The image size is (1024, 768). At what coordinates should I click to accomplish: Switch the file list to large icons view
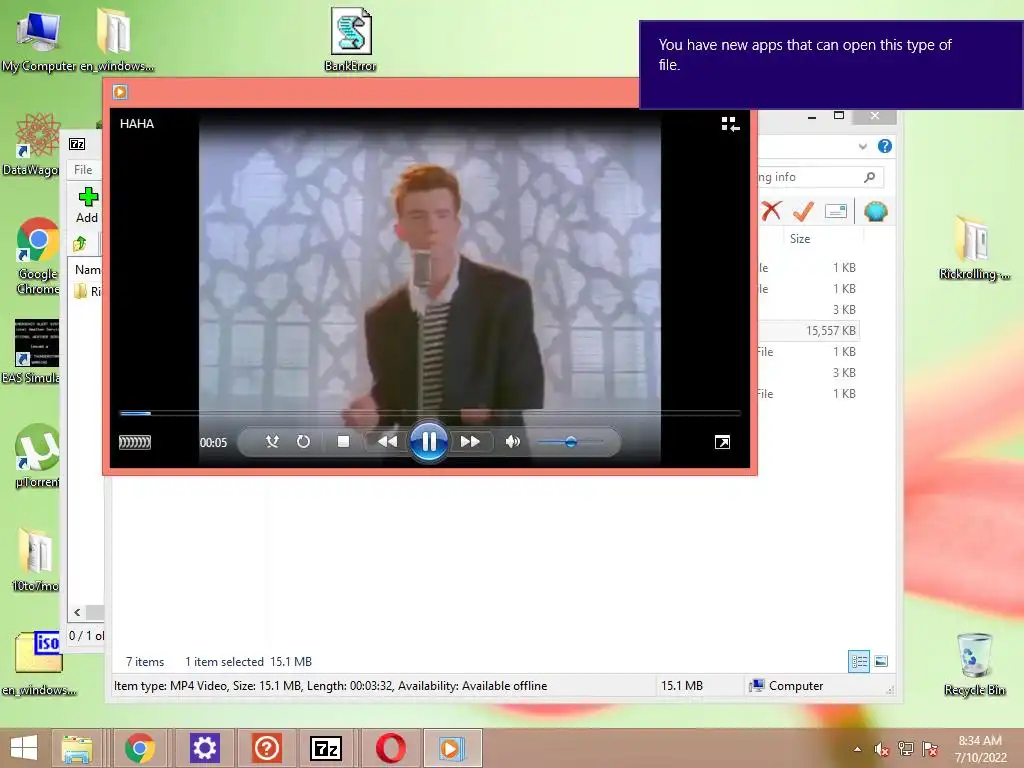tap(881, 662)
